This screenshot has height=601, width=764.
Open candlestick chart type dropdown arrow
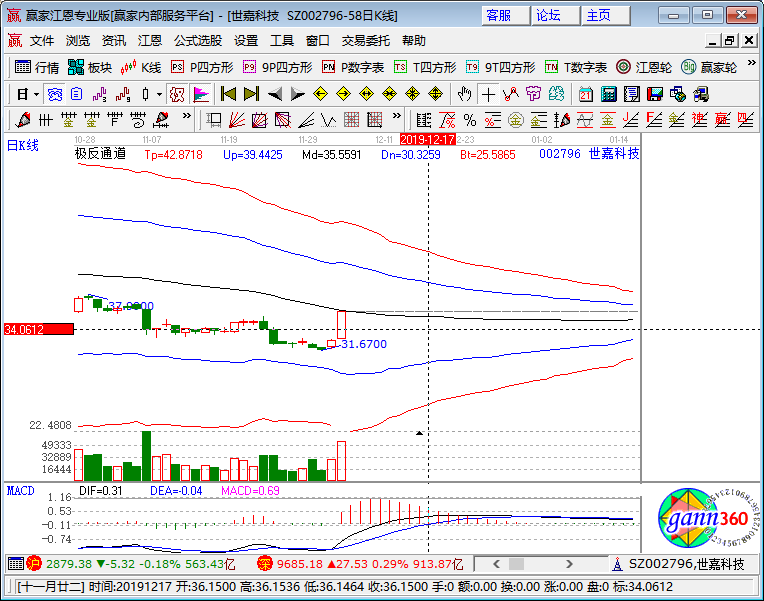159,94
